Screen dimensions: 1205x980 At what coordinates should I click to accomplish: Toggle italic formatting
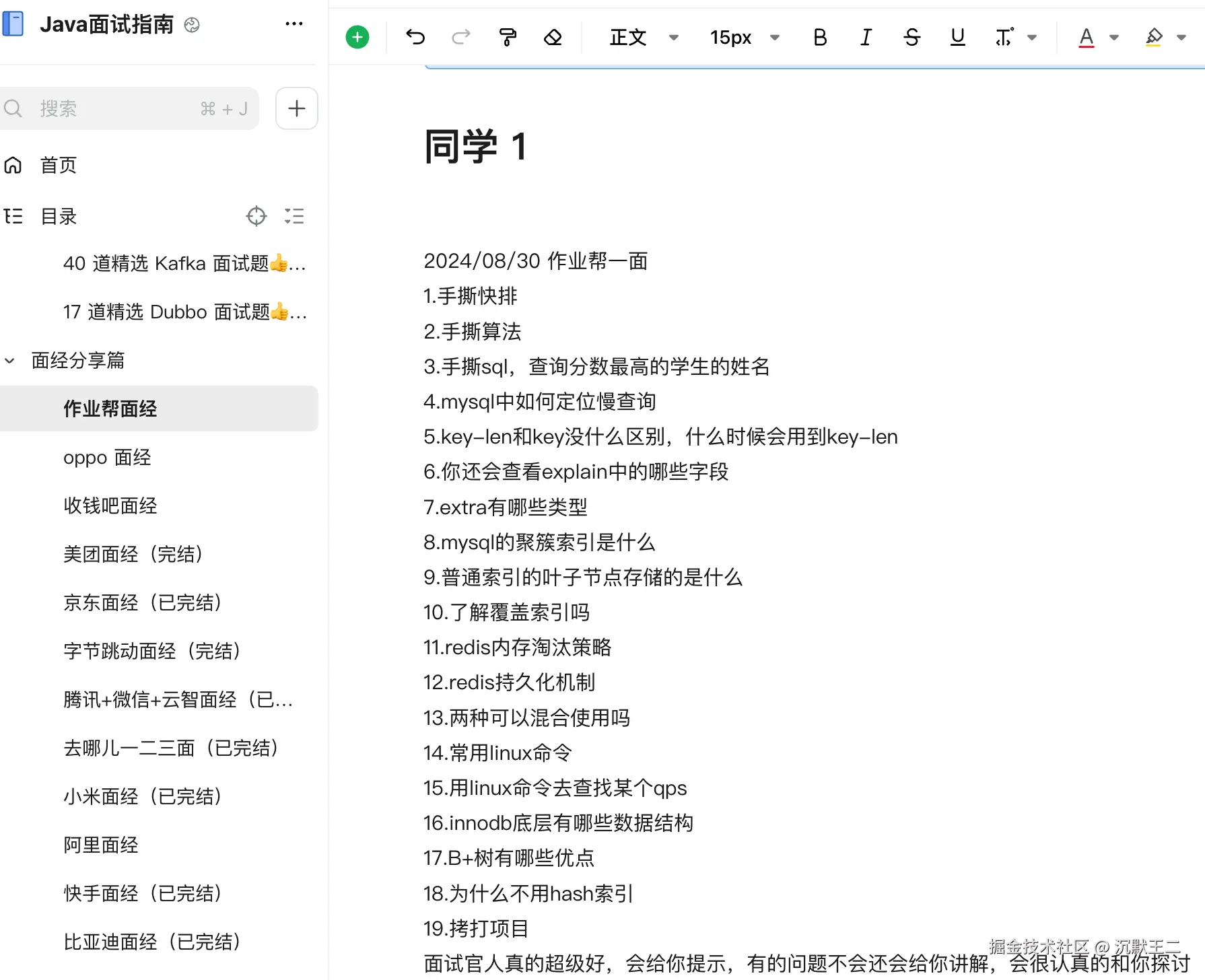(x=865, y=37)
